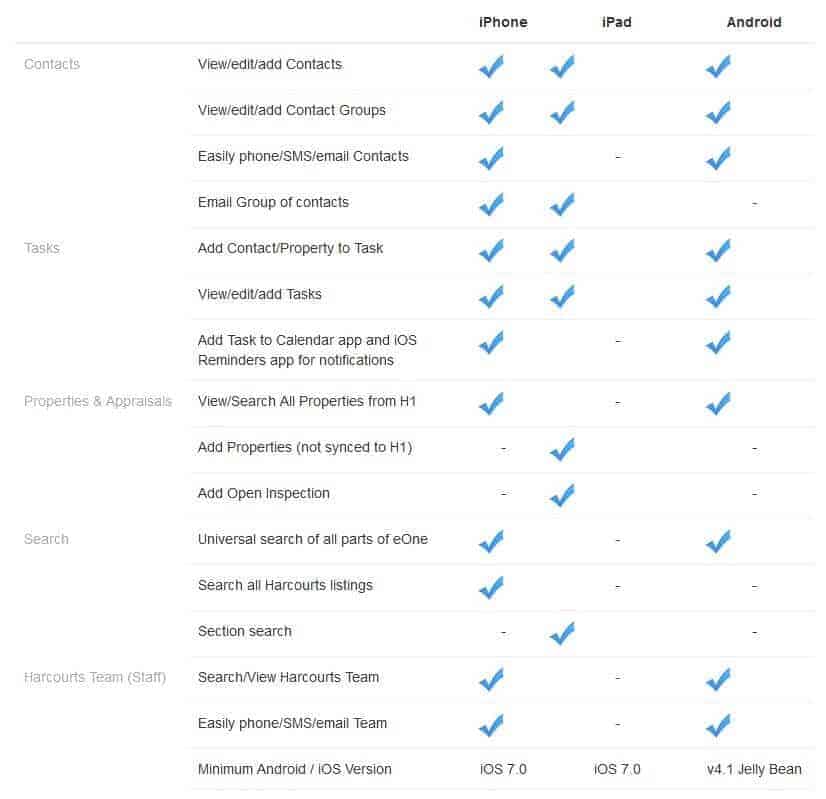Click Add Task to Calendar app feature text

[x=307, y=350]
